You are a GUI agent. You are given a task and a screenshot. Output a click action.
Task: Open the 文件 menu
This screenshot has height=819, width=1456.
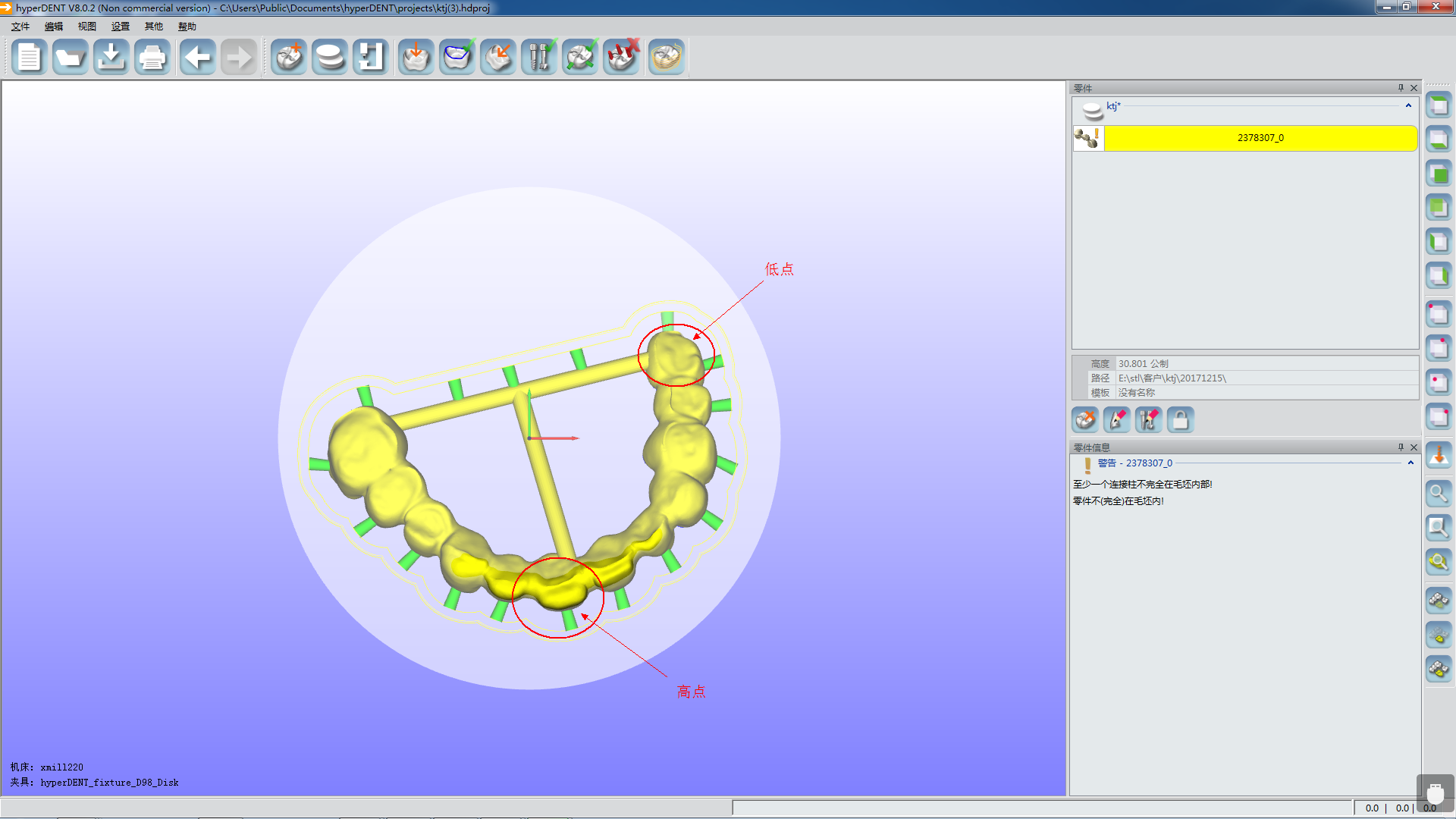20,27
